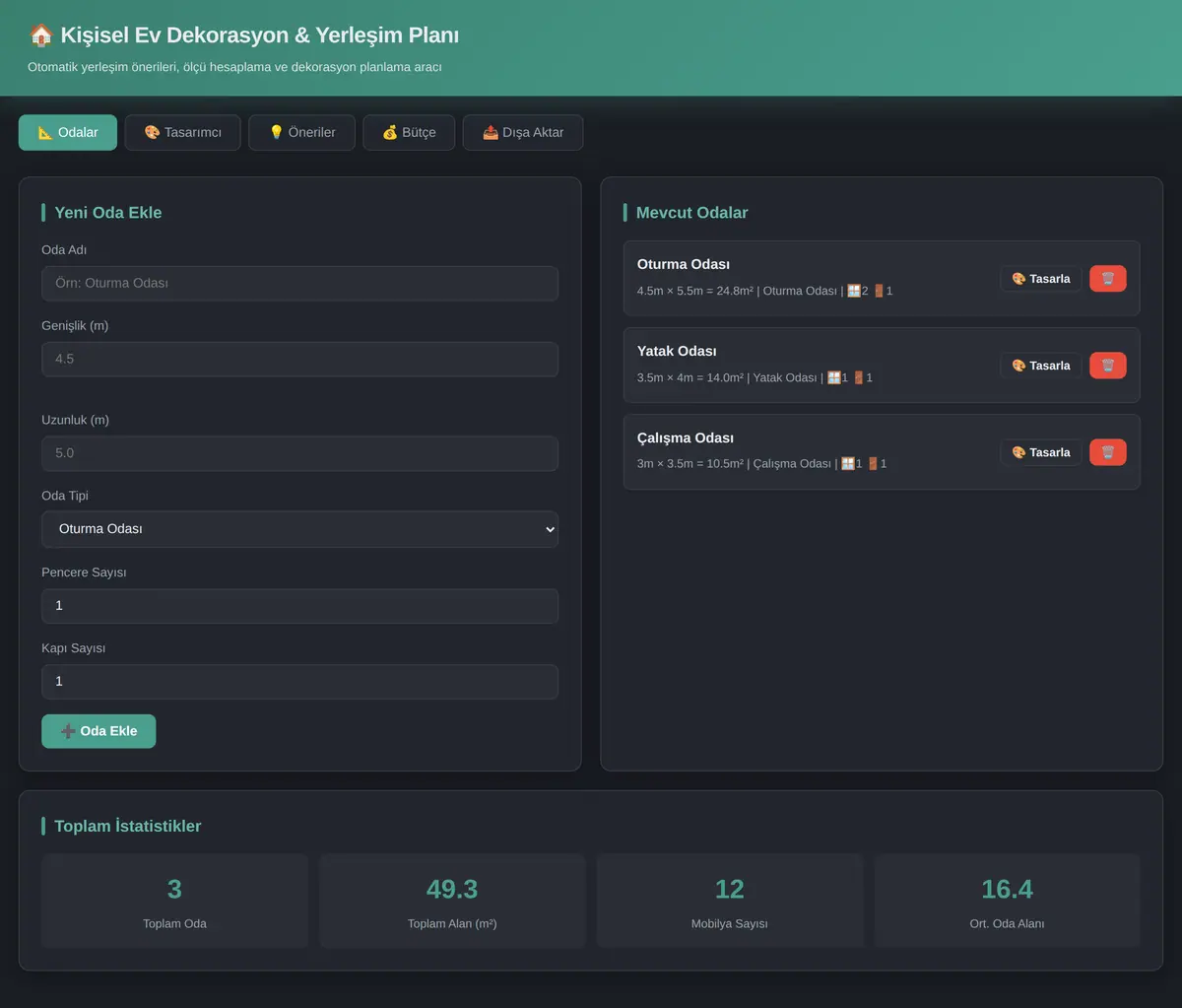Focus the Genişlik (m) input field

299,359
